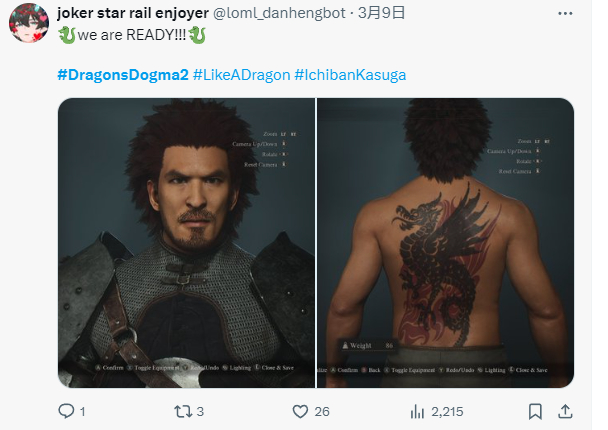Open the #DragonsDogma2 hashtag
Image resolution: width=608 pixels, height=430 pixels.
coord(122,75)
